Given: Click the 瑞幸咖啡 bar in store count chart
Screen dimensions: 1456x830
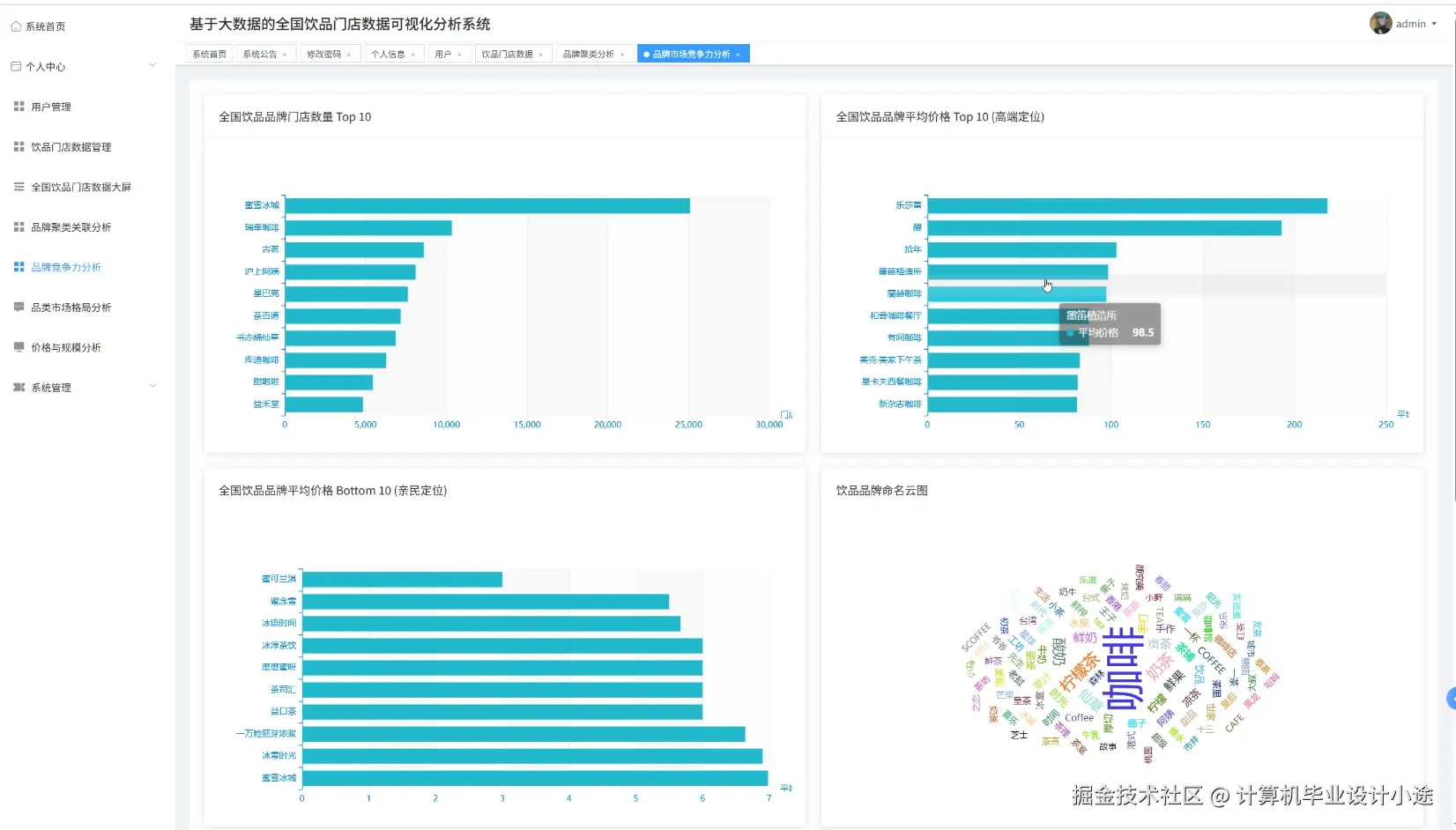Looking at the screenshot, I should (368, 228).
